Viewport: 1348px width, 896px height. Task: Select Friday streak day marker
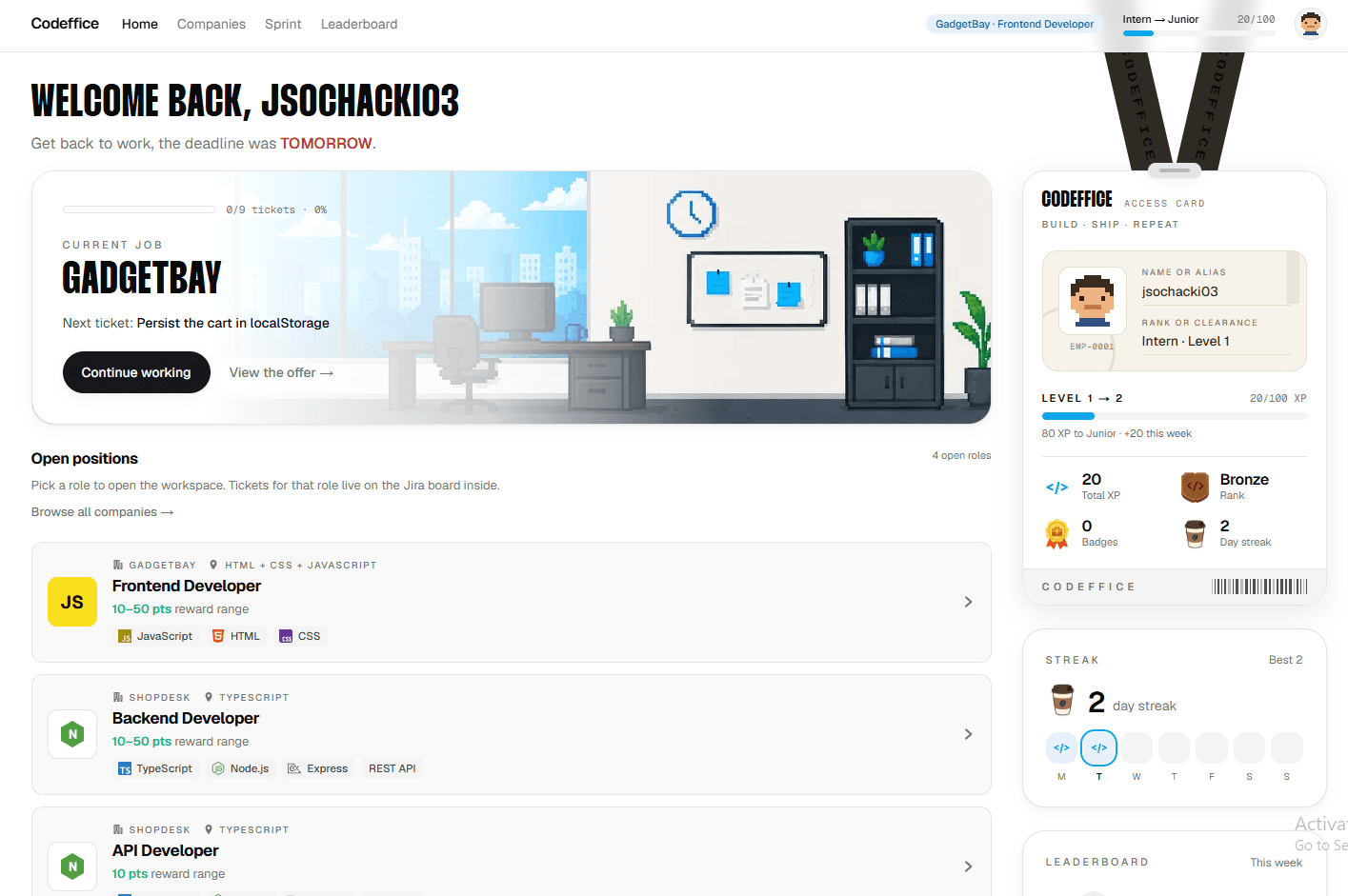1212,747
